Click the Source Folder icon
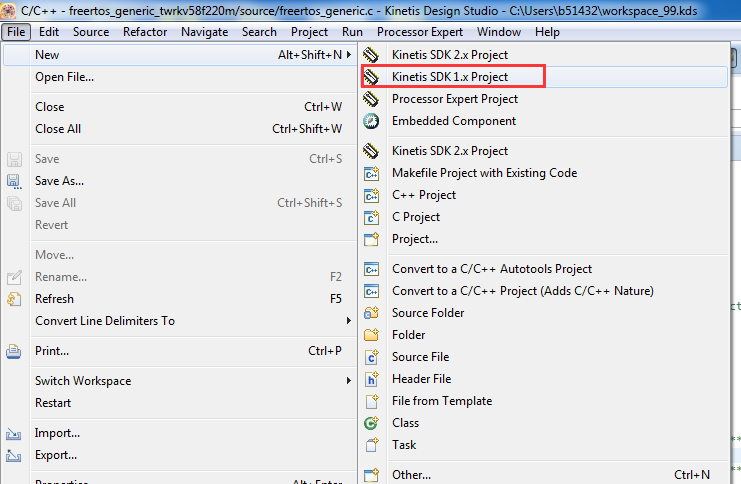Image resolution: width=741 pixels, height=484 pixels. click(371, 313)
